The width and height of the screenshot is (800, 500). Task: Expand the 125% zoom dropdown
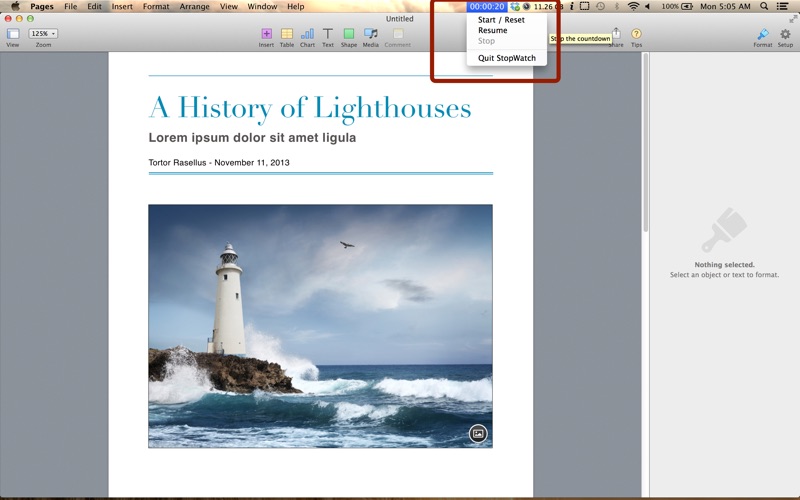point(43,33)
